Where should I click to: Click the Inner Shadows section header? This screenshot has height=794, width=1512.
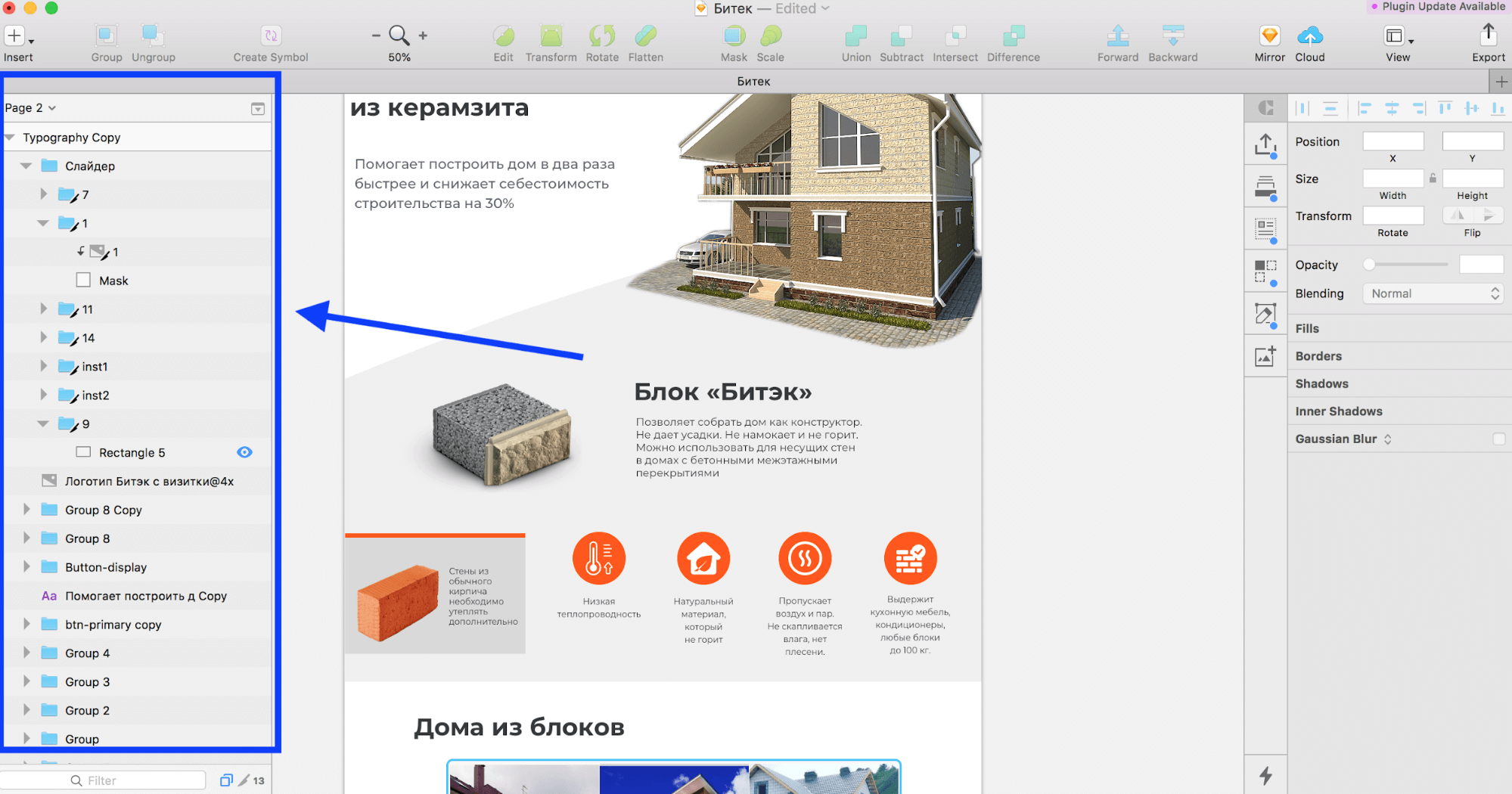(1338, 411)
